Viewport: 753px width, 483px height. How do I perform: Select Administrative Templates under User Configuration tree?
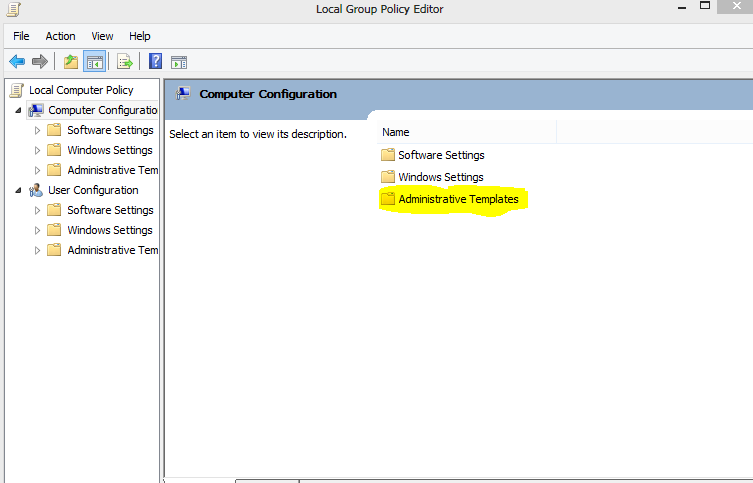[113, 250]
